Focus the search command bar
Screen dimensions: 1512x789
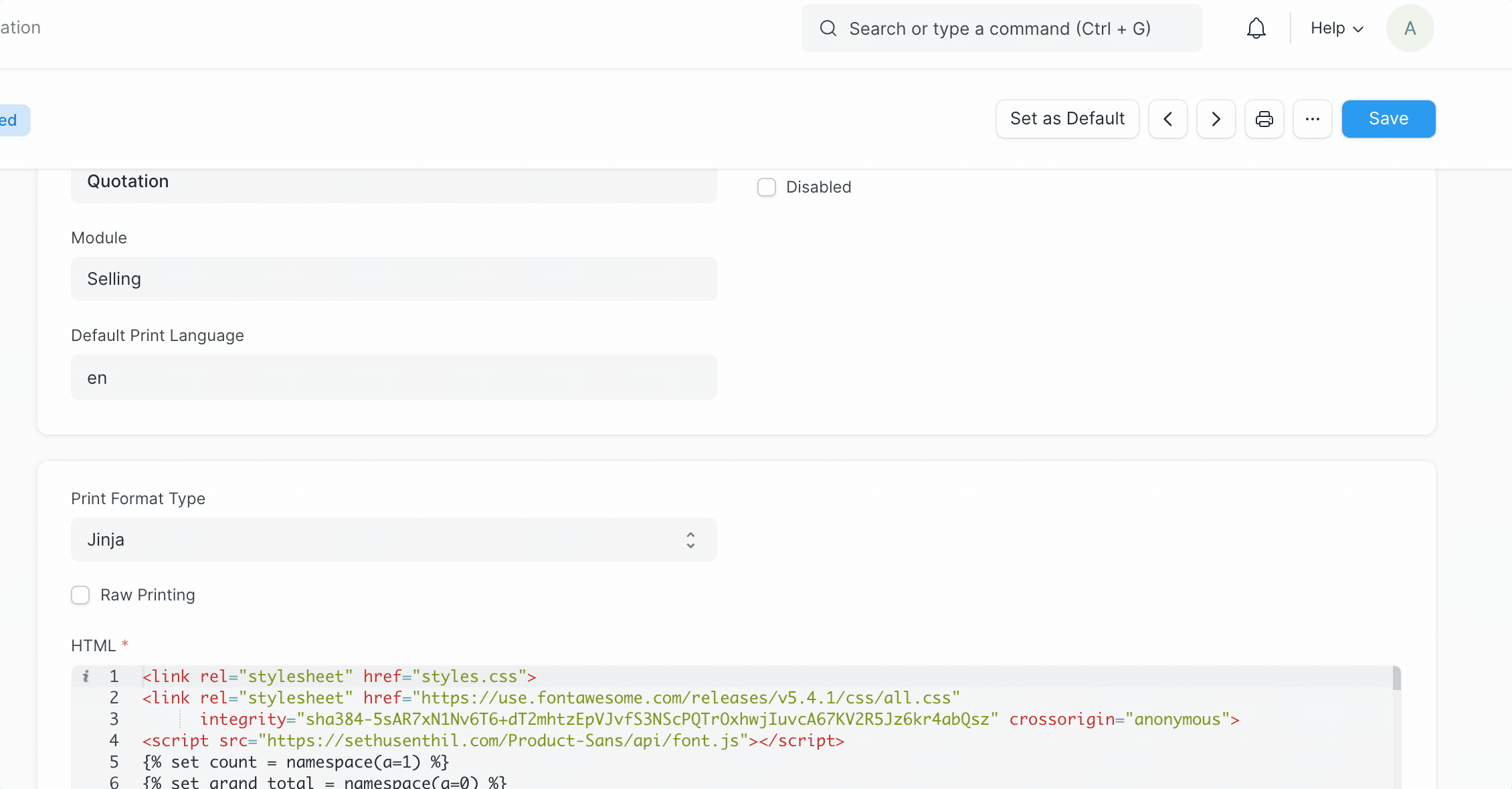tap(1002, 28)
